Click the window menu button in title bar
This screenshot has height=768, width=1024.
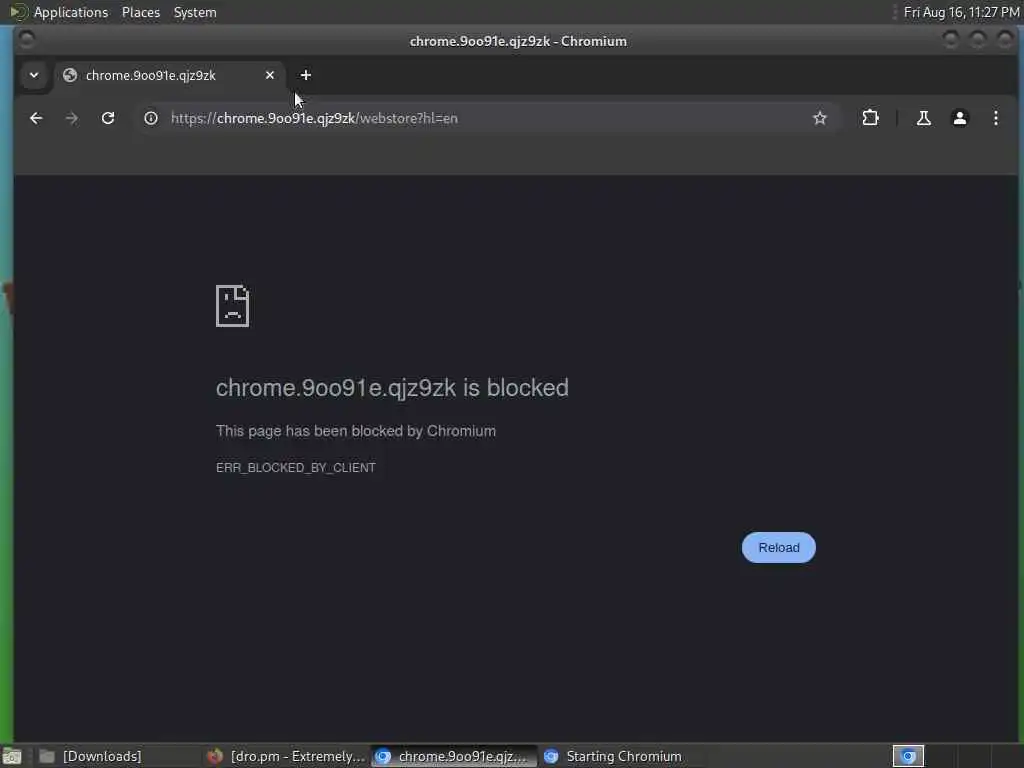[x=27, y=40]
